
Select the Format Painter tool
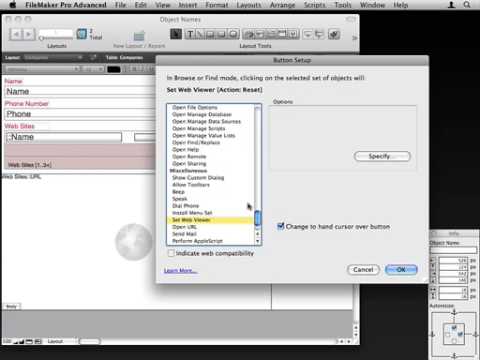[x=334, y=34]
